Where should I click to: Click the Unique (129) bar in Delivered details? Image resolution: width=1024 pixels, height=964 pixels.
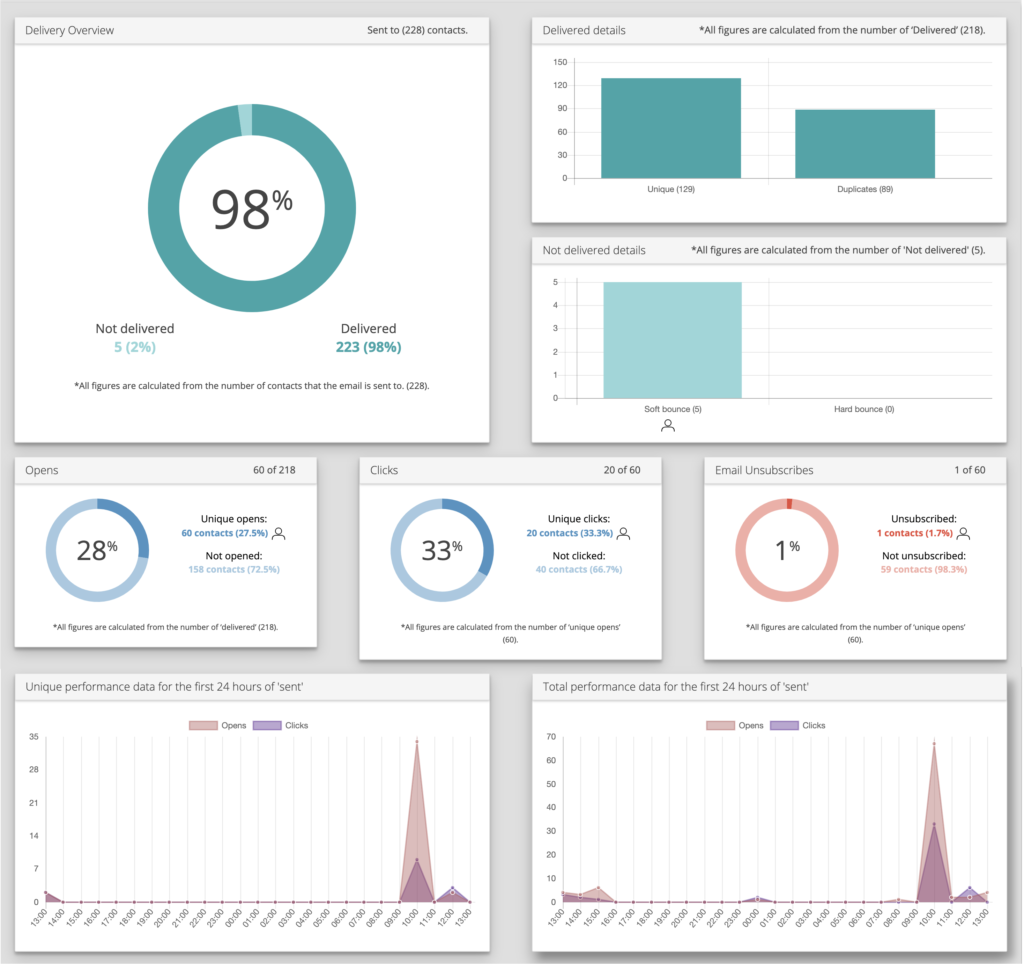click(671, 128)
